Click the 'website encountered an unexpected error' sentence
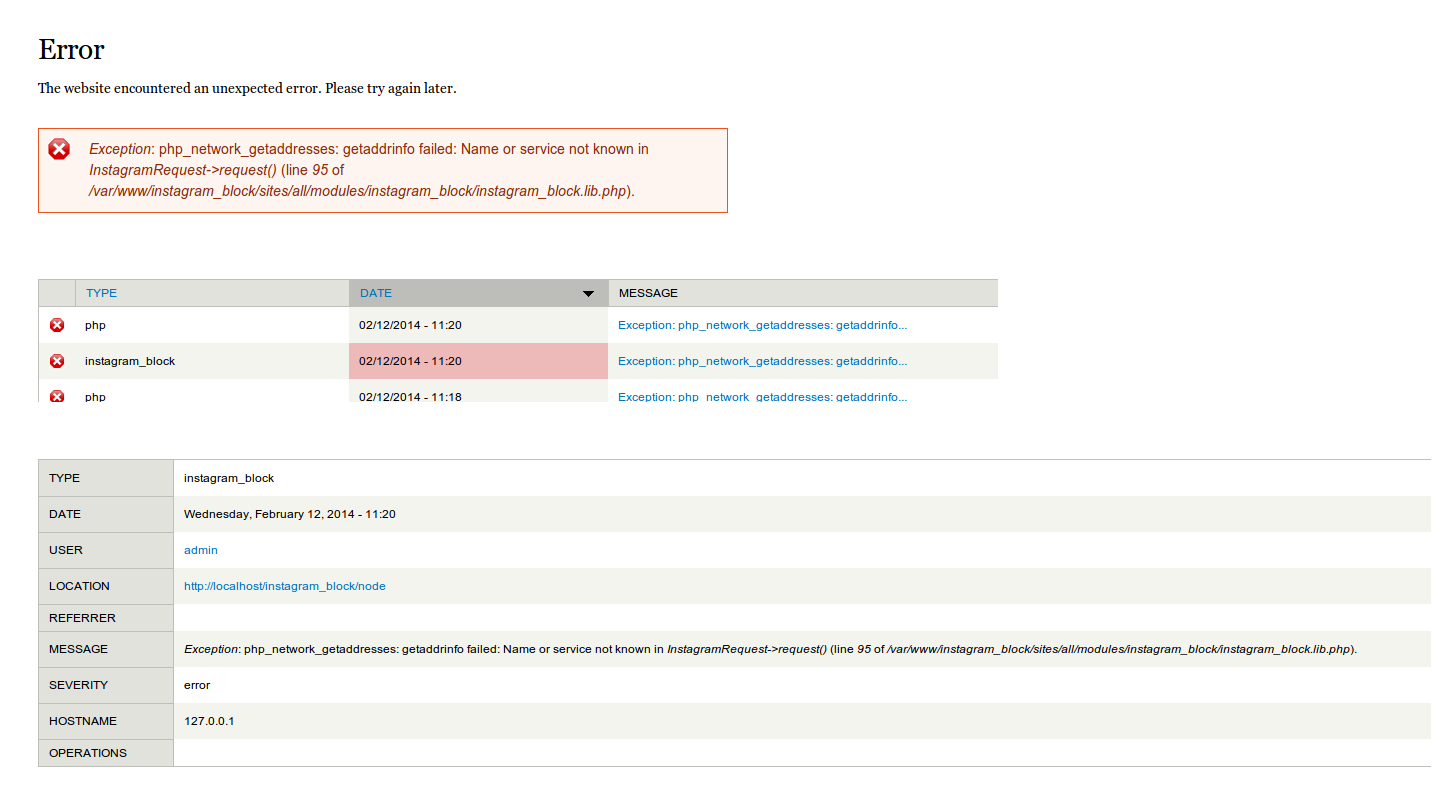The image size is (1434, 802). click(x=247, y=88)
